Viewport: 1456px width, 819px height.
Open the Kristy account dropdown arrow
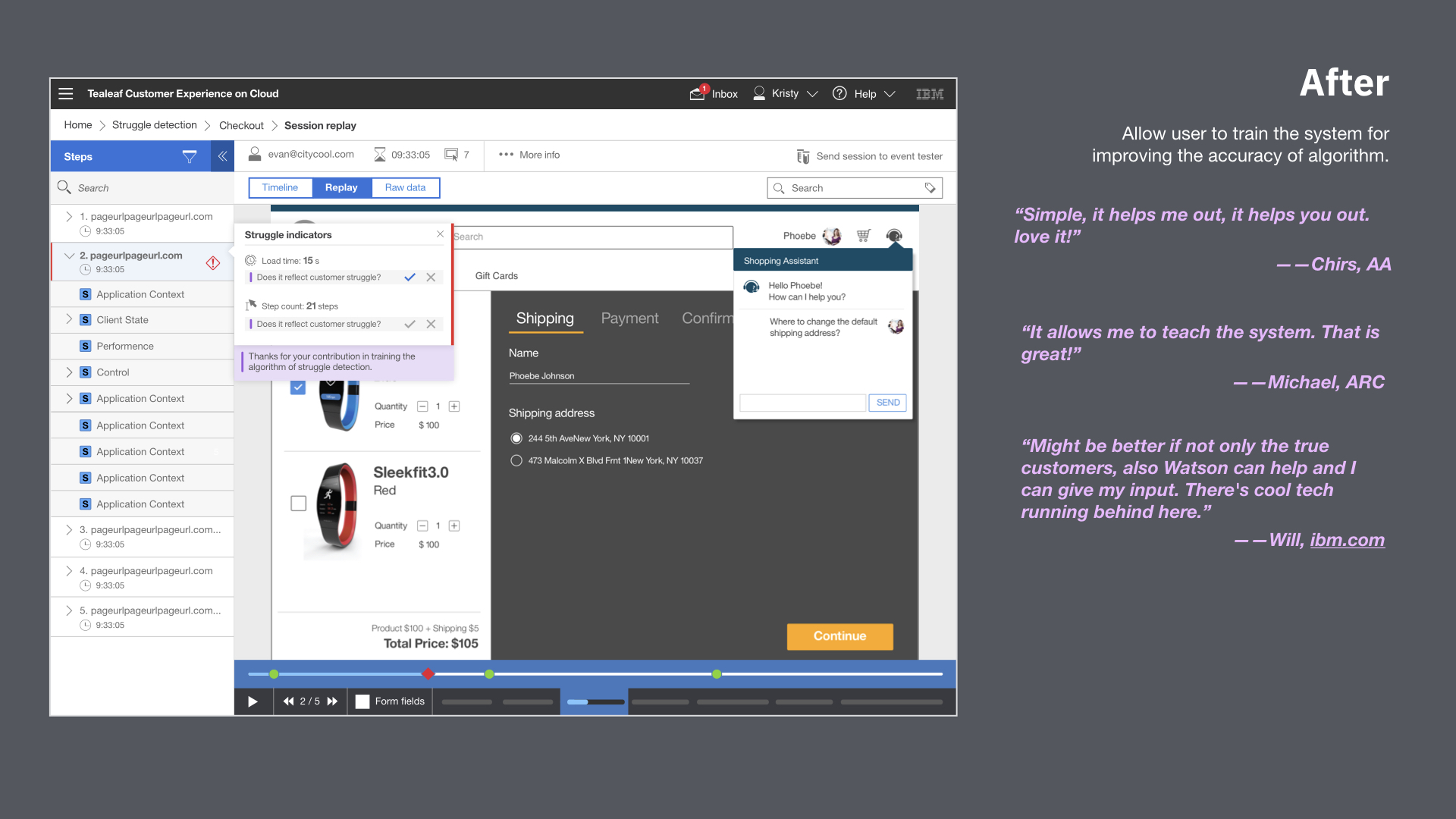click(812, 94)
